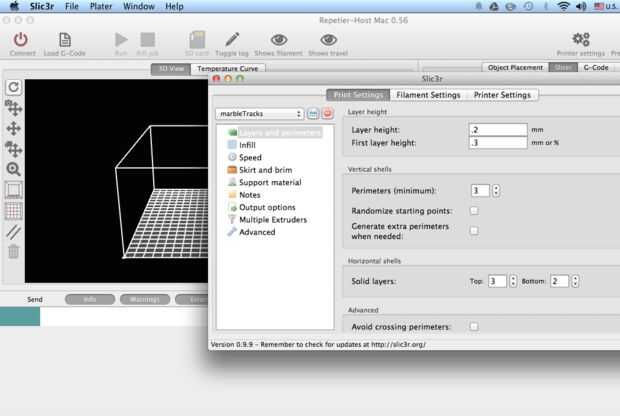
Task: Adjust the Bottom solid layers stepper
Action: (x=575, y=281)
